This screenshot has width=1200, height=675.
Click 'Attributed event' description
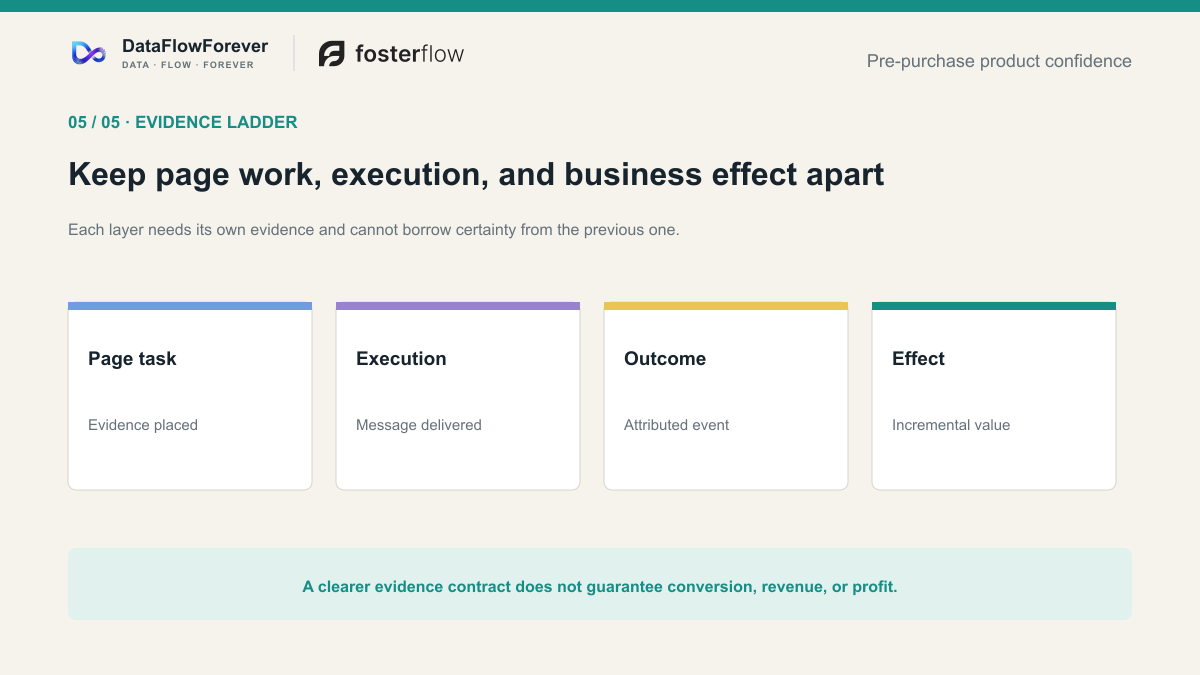tap(677, 425)
